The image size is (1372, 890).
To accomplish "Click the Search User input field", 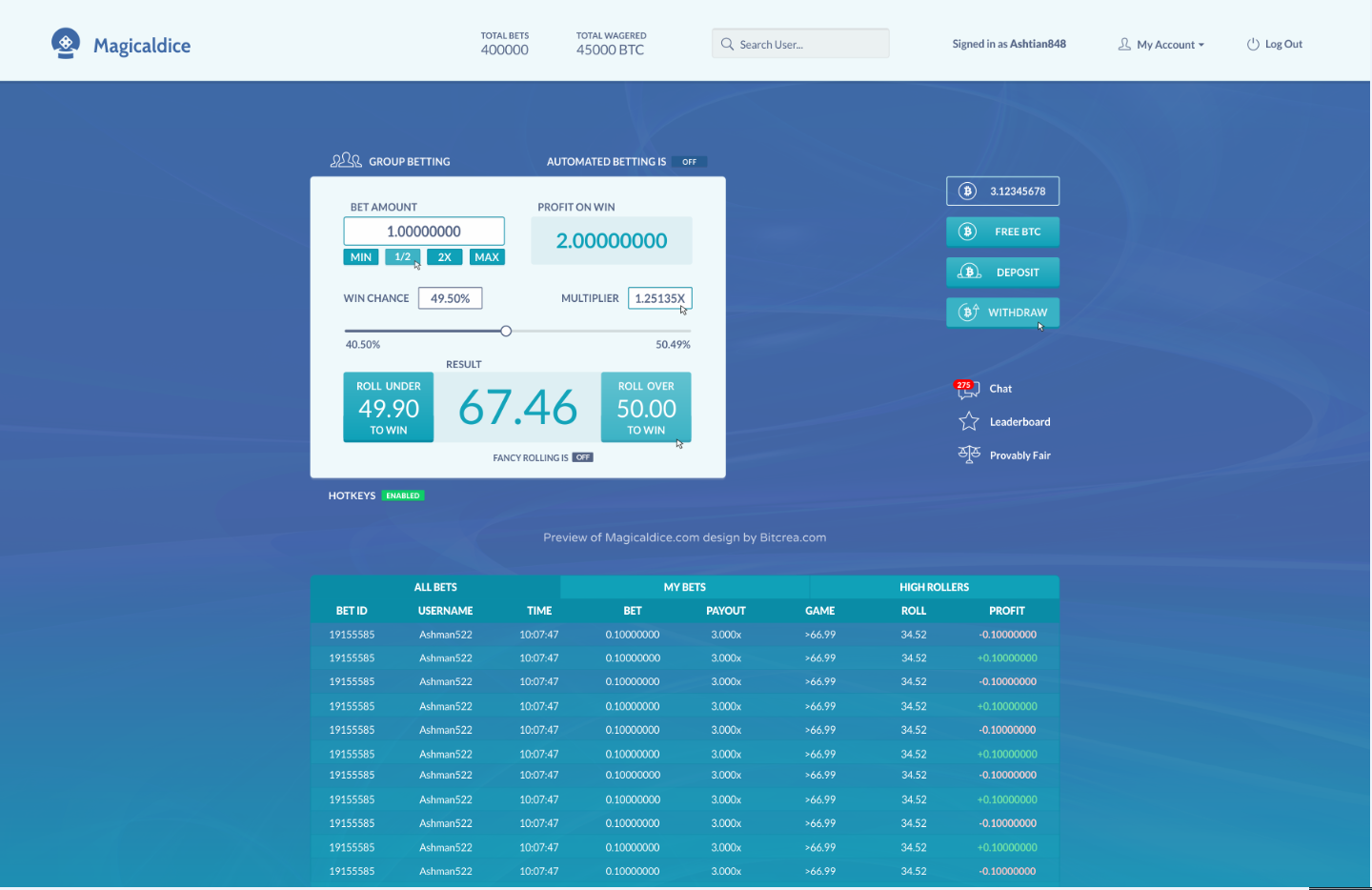I will [800, 44].
